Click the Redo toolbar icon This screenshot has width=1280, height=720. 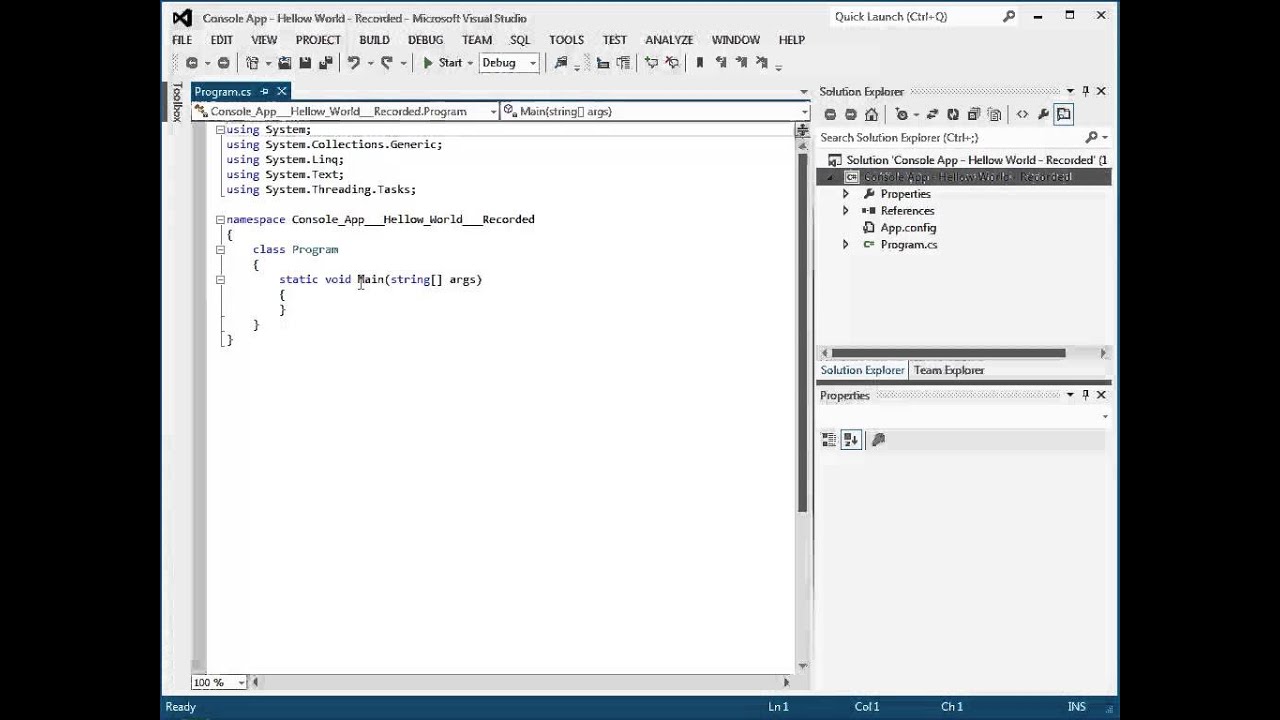(x=387, y=63)
